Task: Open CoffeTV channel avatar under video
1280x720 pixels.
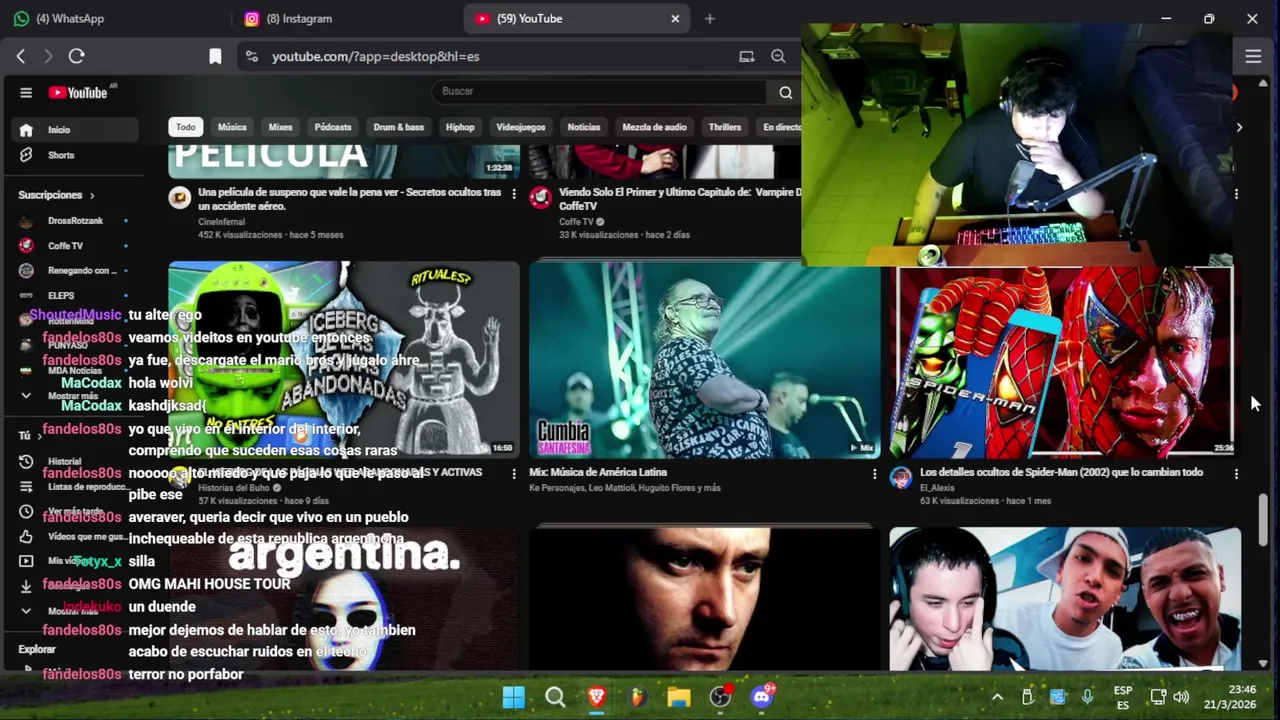Action: point(540,197)
